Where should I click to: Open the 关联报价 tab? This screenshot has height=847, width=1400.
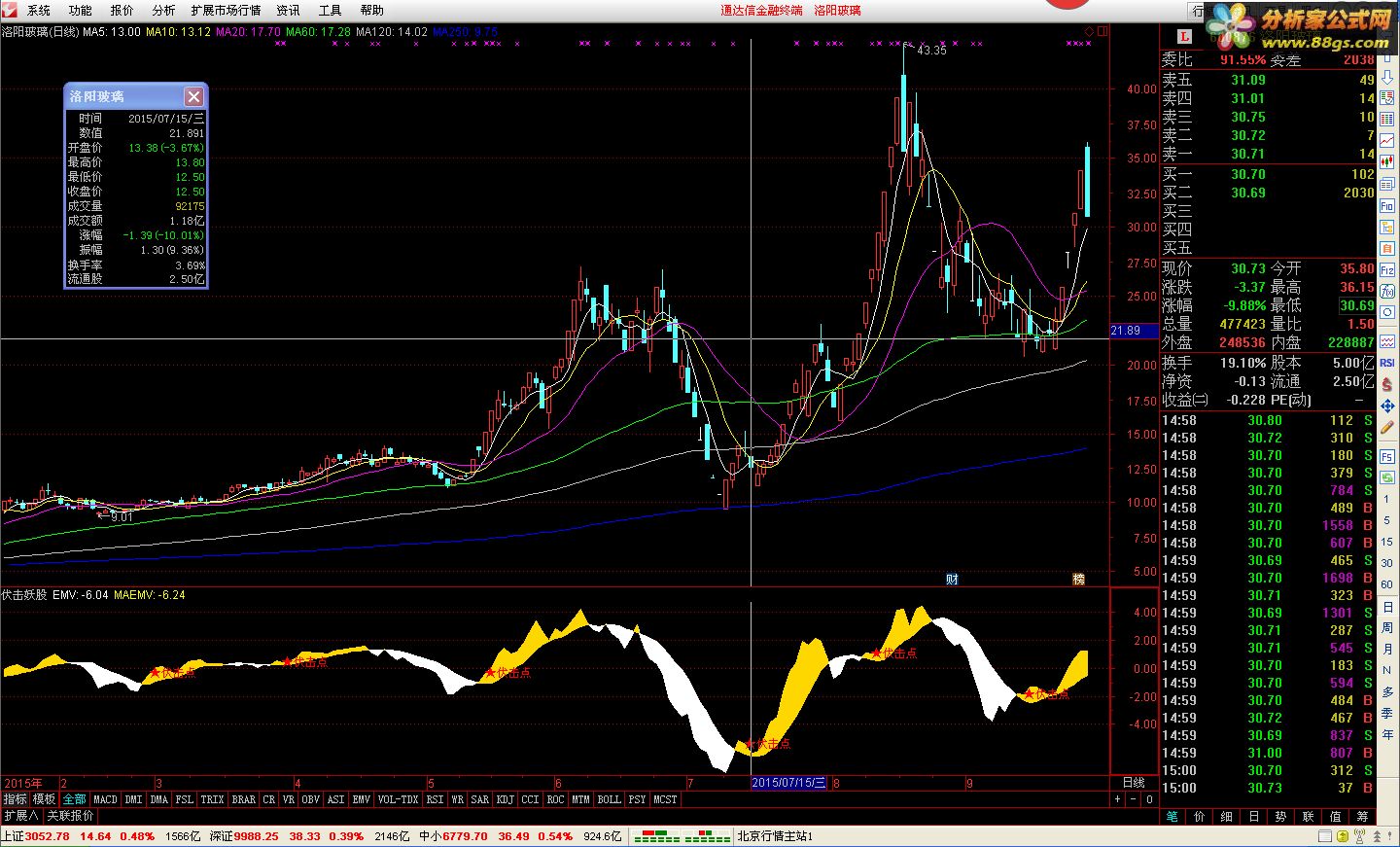tap(70, 816)
